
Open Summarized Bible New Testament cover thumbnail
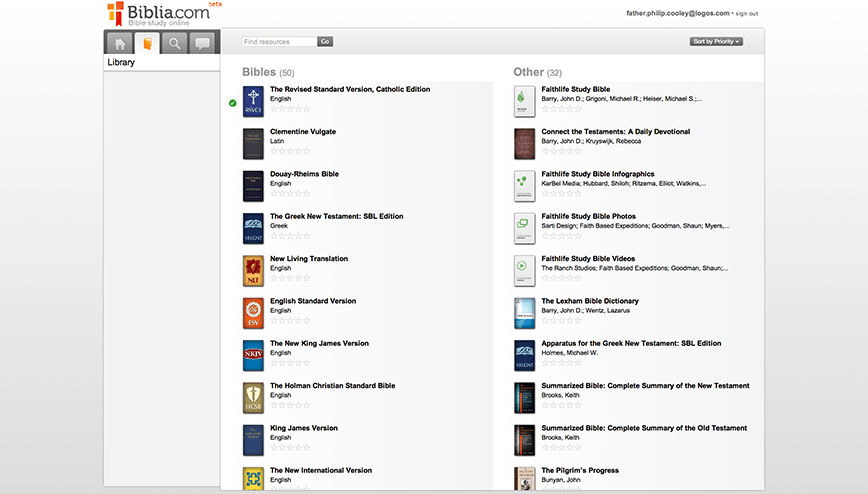pyautogui.click(x=524, y=398)
